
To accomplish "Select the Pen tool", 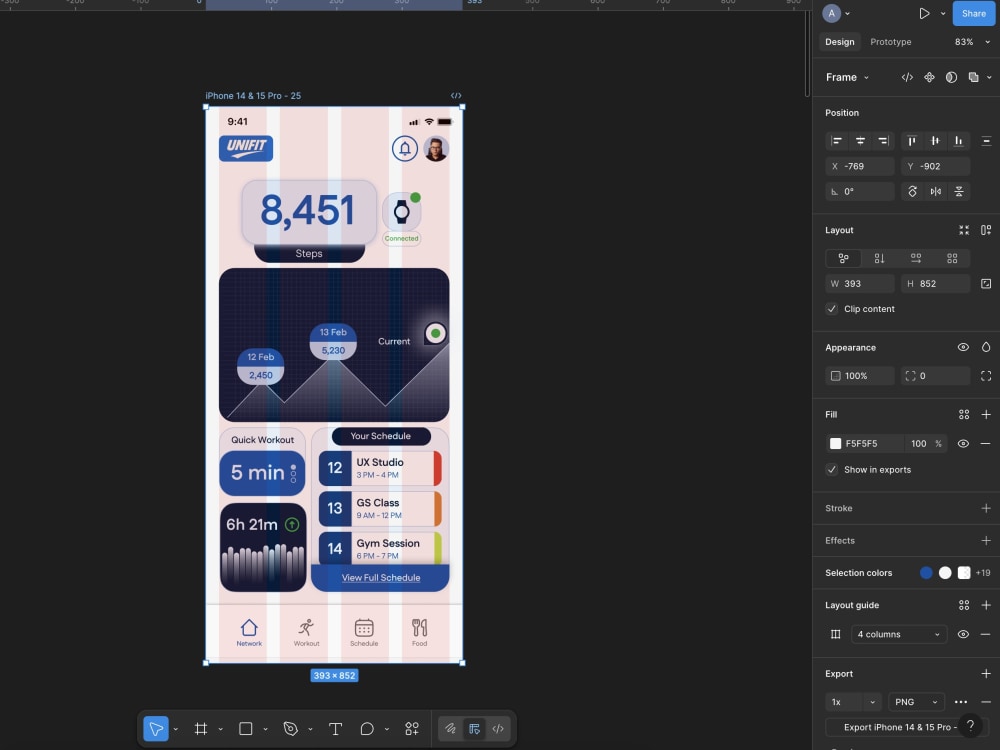I will pos(291,728).
